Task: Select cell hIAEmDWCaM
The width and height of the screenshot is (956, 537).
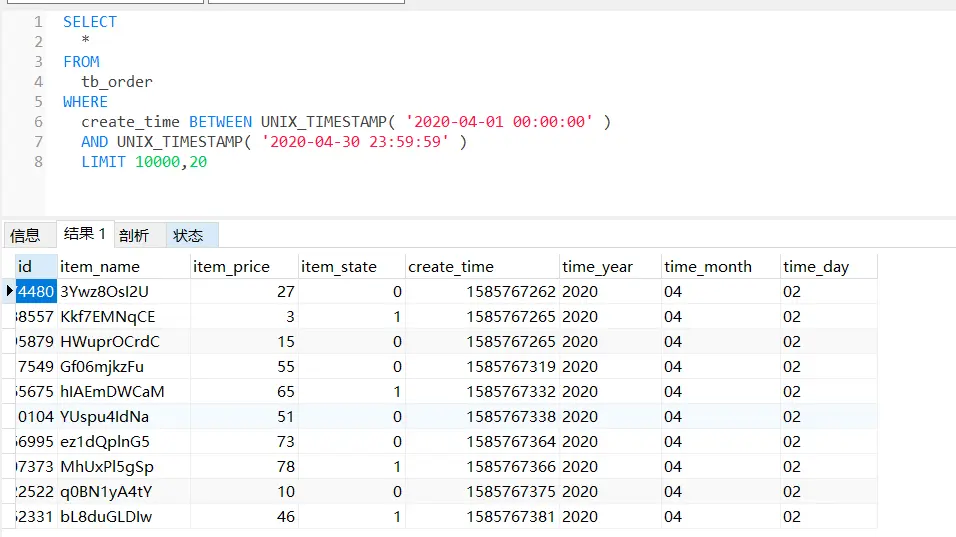Action: click(x=124, y=392)
